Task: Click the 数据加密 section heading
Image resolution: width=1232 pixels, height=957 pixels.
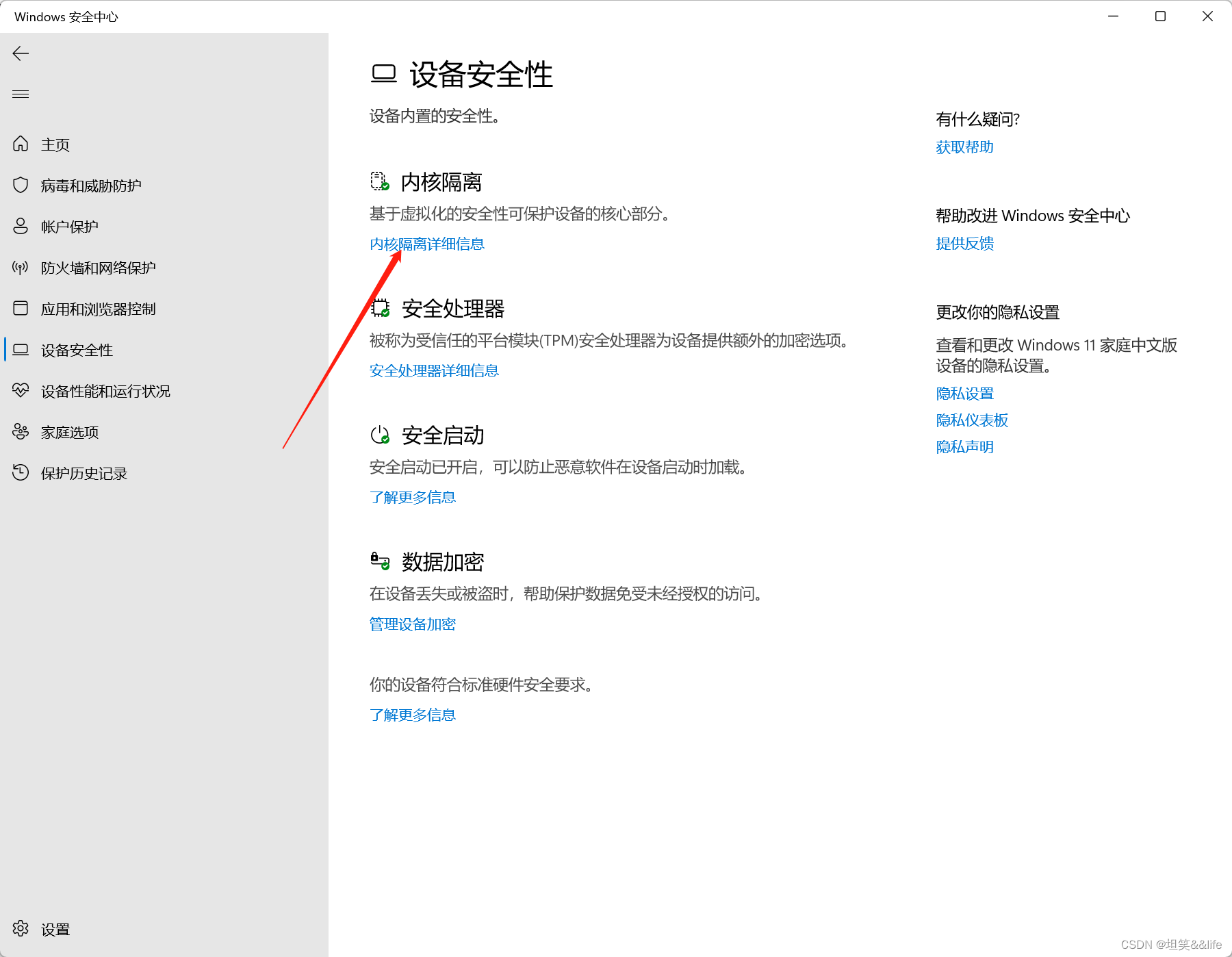Action: pyautogui.click(x=443, y=562)
